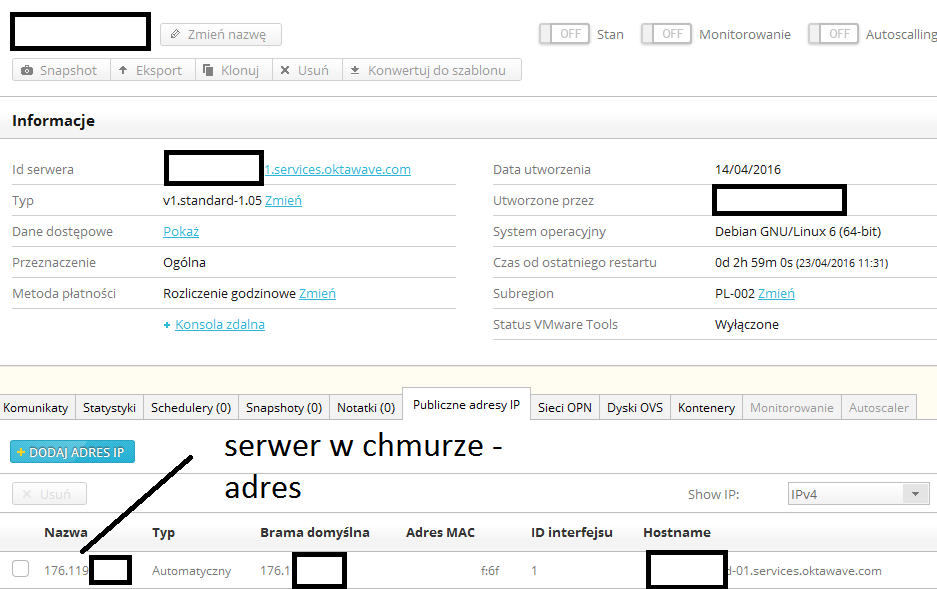Click the Zmień link next to Rozliczenie godzinowe
The image size is (937, 589).
click(x=317, y=294)
